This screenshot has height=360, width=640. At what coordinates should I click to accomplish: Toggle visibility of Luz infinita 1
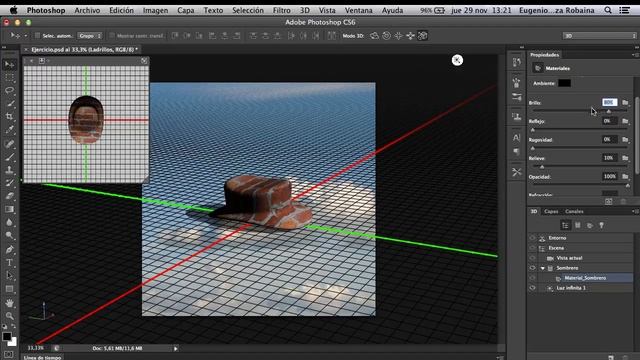(532, 288)
